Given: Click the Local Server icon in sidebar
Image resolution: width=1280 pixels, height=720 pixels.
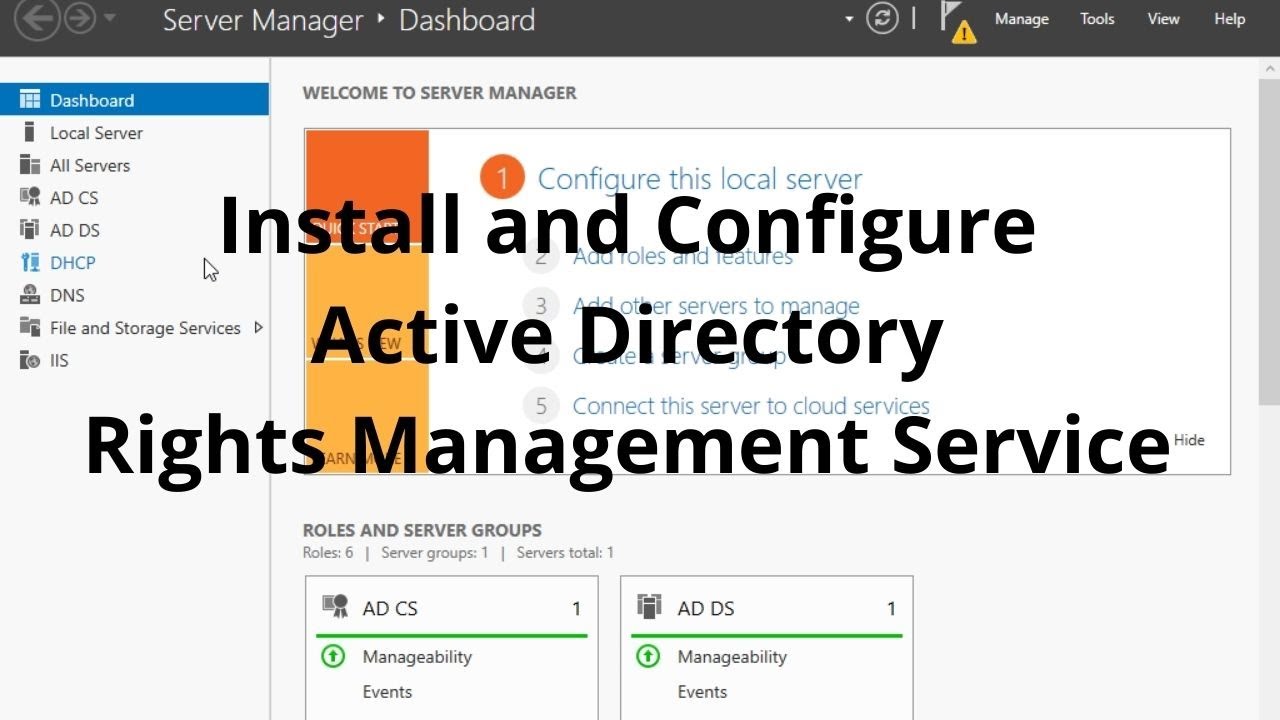Looking at the screenshot, I should [x=30, y=132].
